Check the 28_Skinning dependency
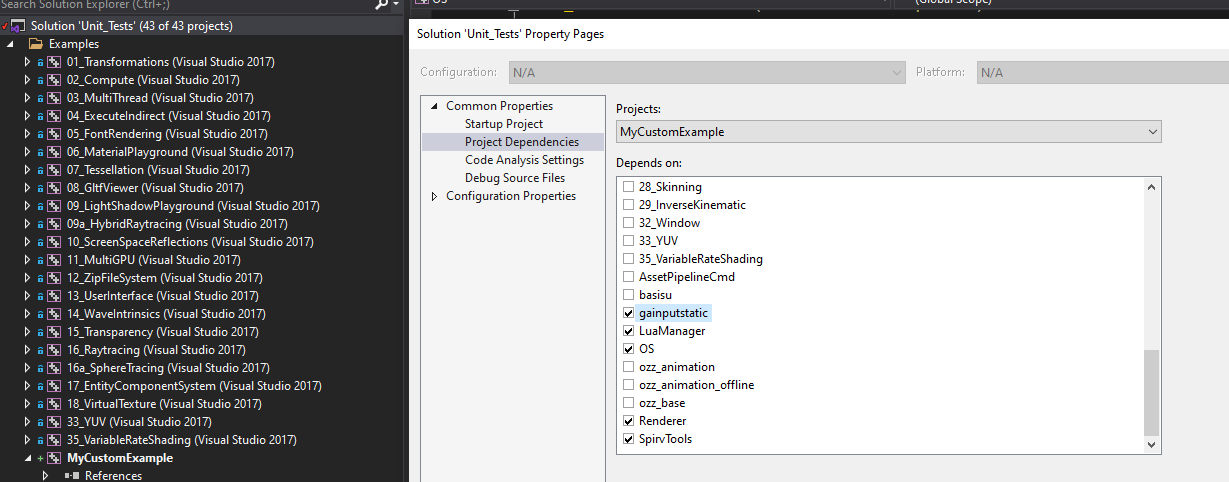 (x=629, y=187)
